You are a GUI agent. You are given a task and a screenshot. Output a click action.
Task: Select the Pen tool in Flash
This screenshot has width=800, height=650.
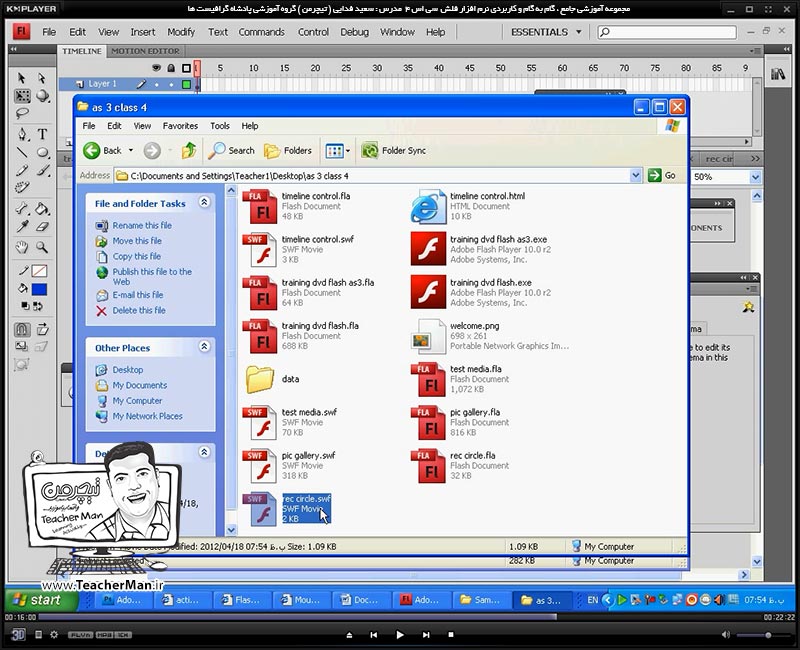(22, 134)
